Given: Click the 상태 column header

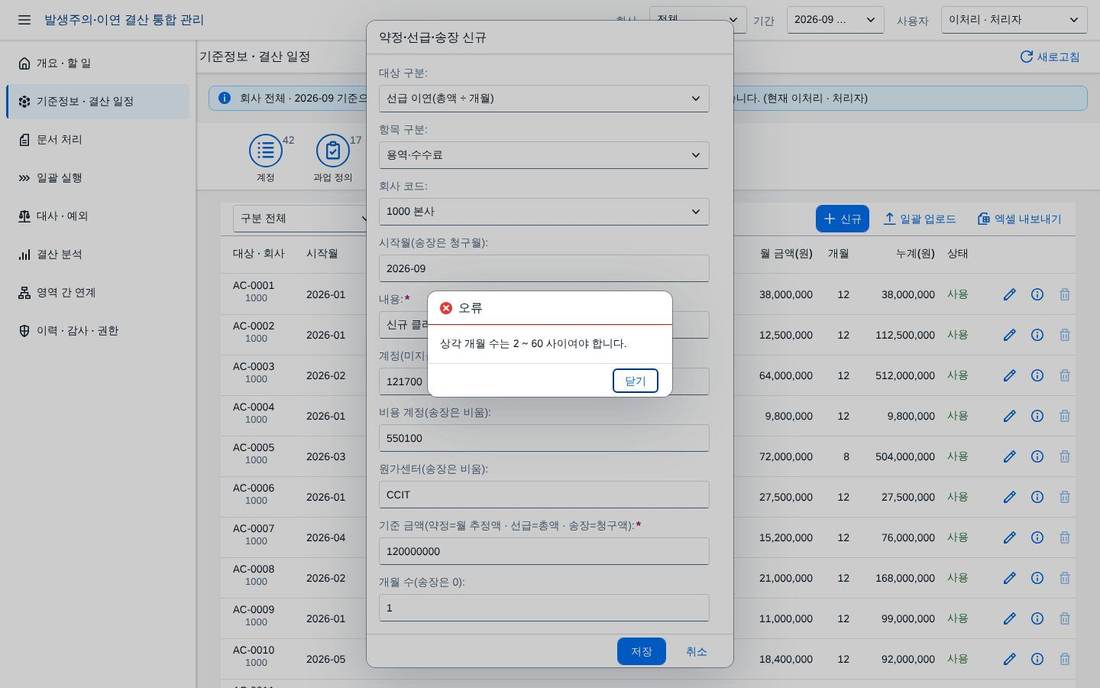Looking at the screenshot, I should (957, 253).
